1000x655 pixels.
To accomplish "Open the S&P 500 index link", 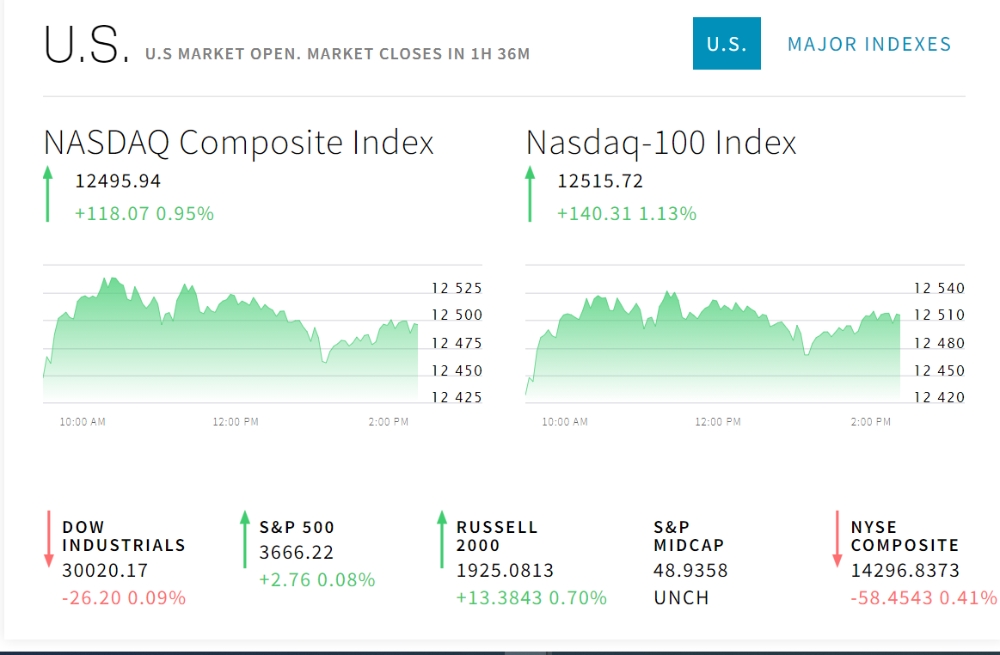I will click(297, 527).
